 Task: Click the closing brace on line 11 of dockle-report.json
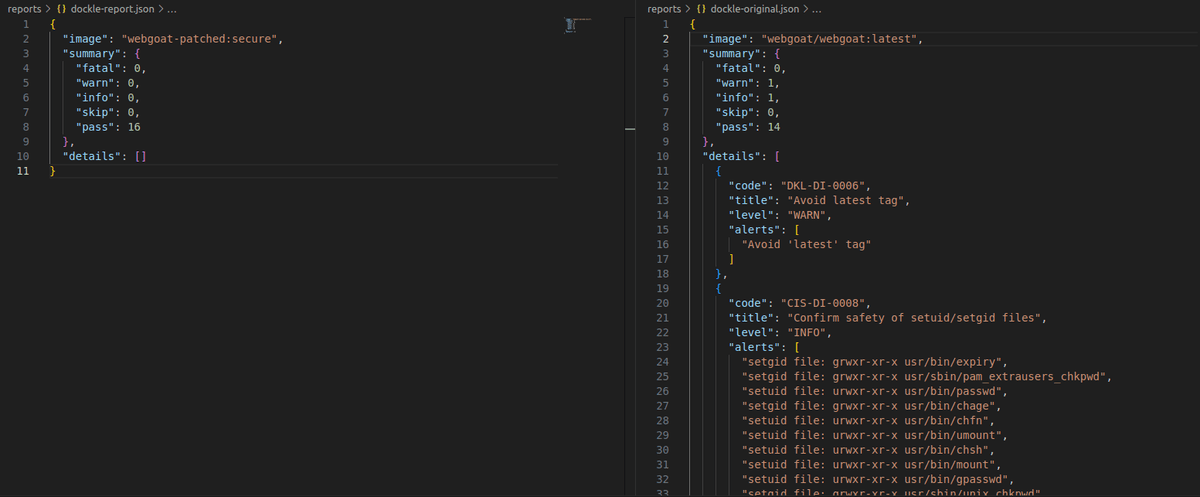pyautogui.click(x=52, y=172)
